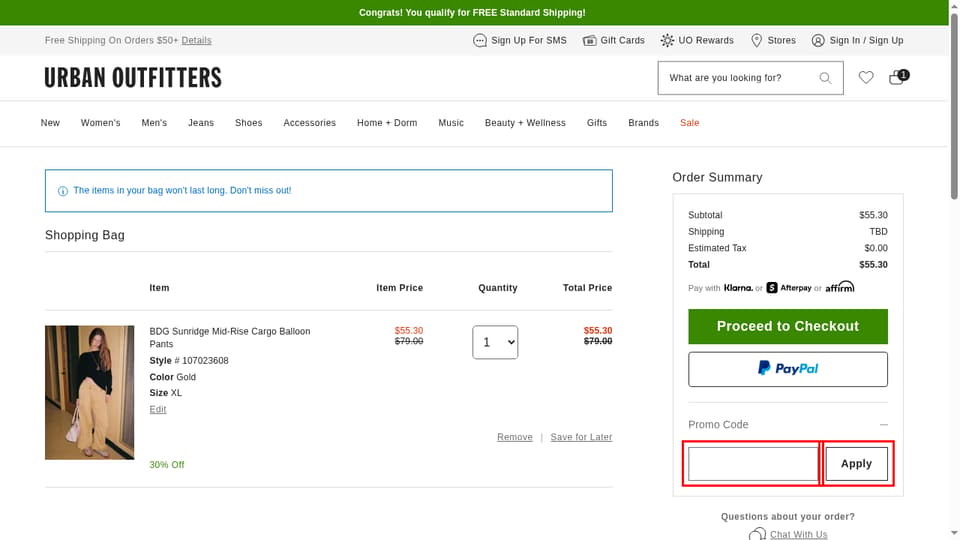Click the Klarna logo
The height and width of the screenshot is (540, 960).
point(738,288)
